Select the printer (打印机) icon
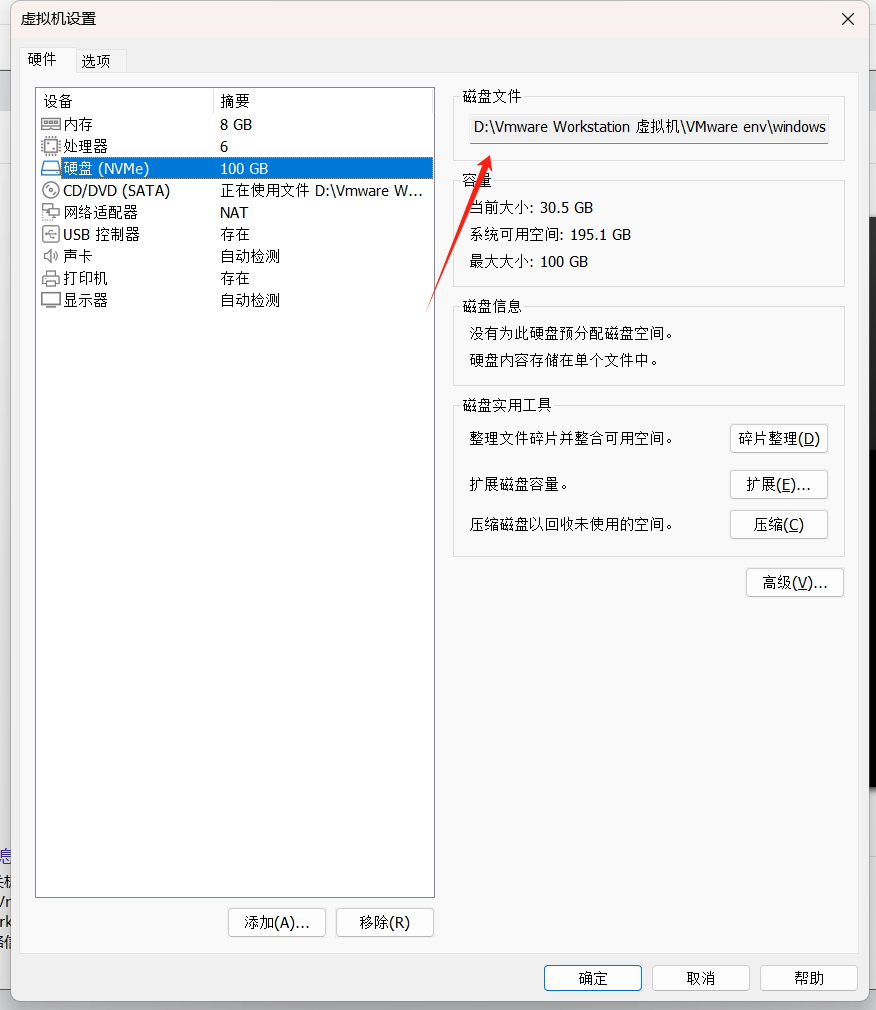 [51, 278]
